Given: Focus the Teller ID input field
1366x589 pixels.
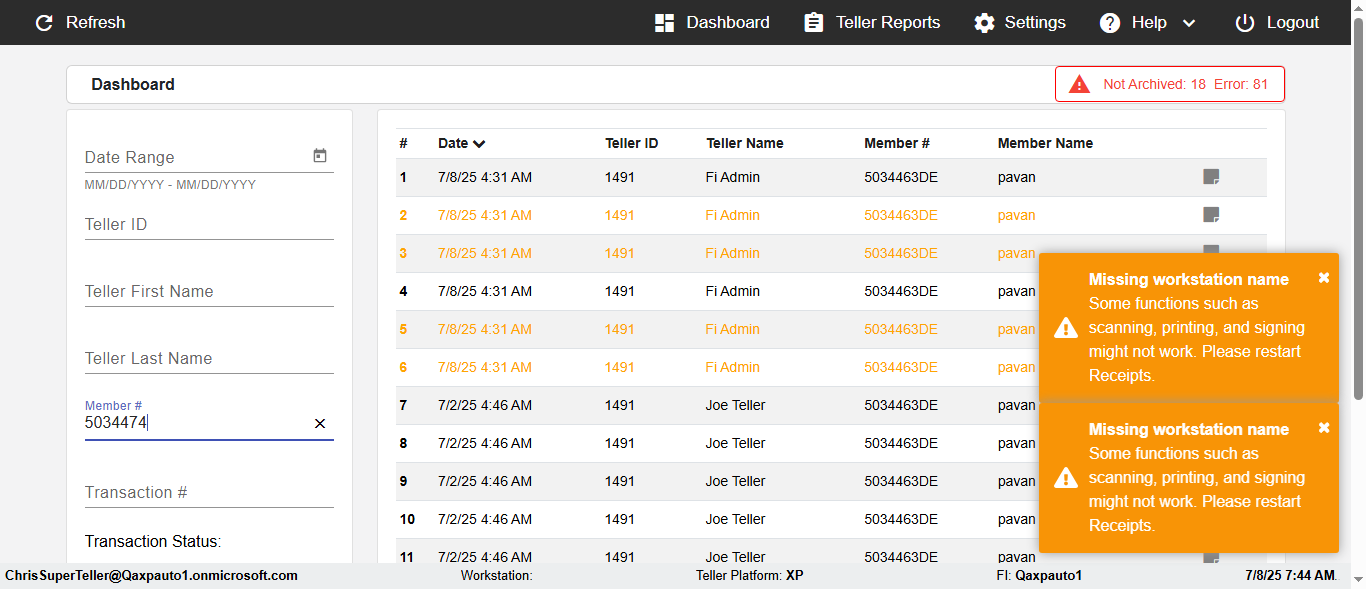Looking at the screenshot, I should pyautogui.click(x=208, y=225).
